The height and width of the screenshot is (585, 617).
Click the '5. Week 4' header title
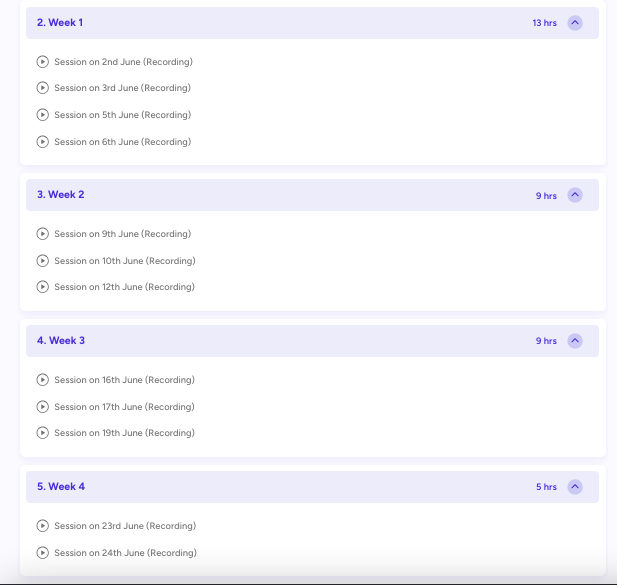coord(61,486)
